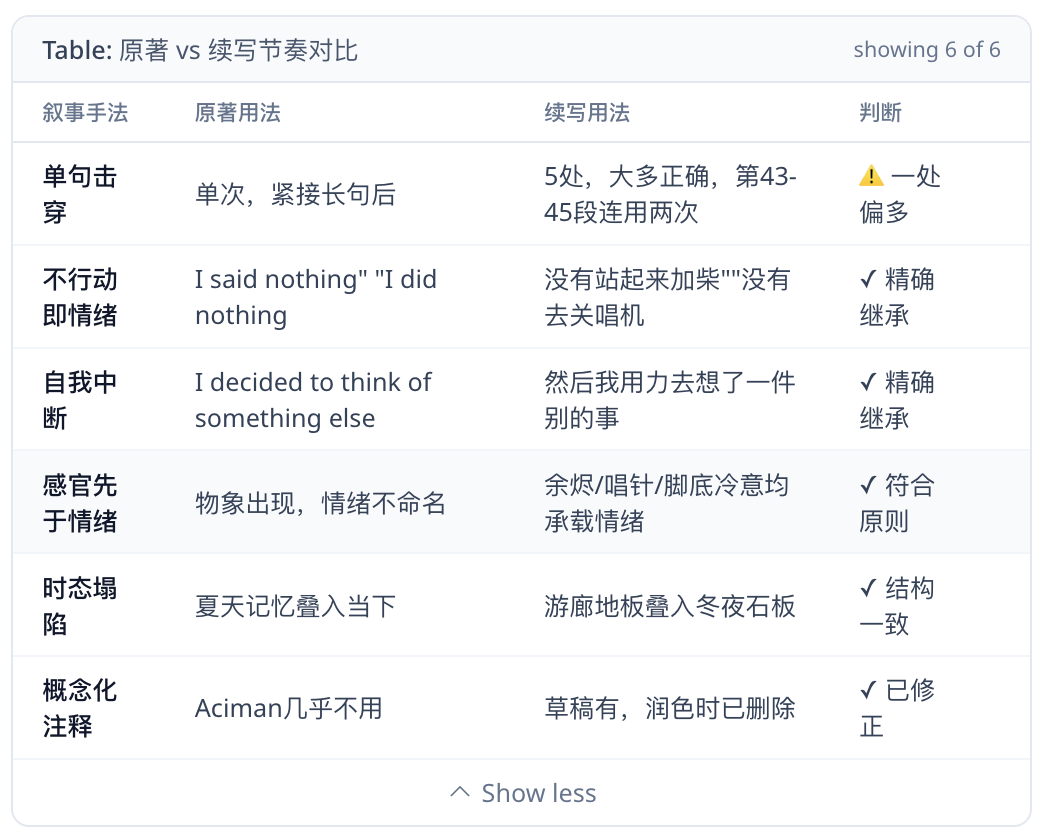This screenshot has width=1064, height=840.
Task: Click the Aciman几乎不用 cell
Action: (x=289, y=709)
